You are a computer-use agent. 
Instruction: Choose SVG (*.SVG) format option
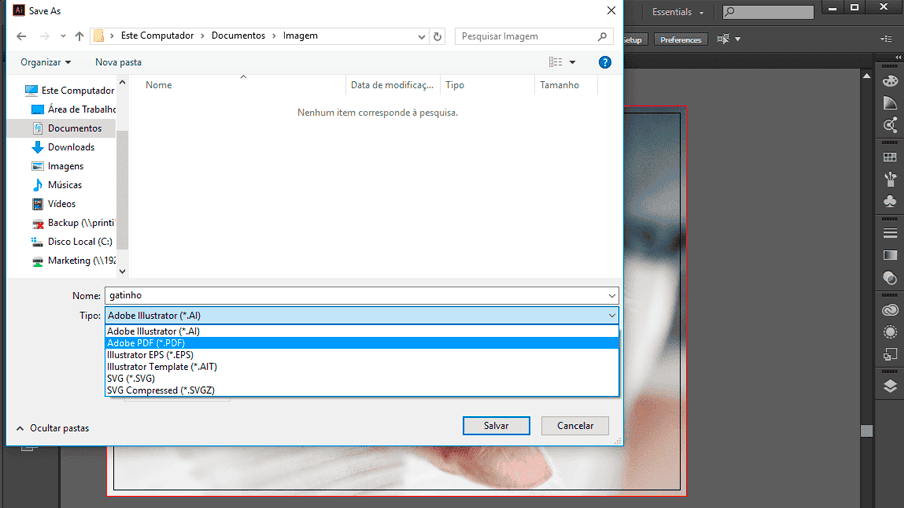pos(131,379)
